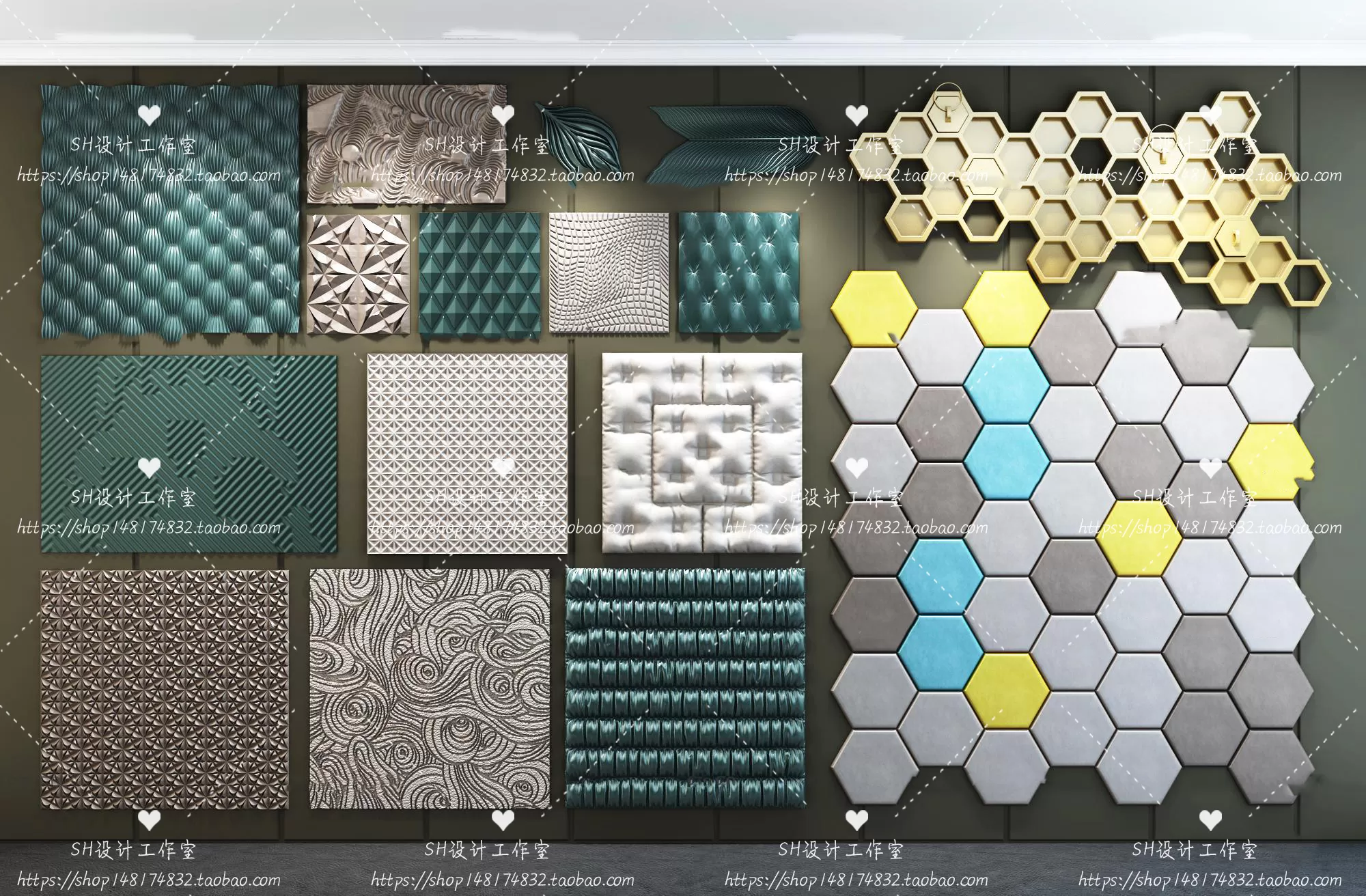Click the white tufted cushion panel
The image size is (1366, 896).
(697, 451)
